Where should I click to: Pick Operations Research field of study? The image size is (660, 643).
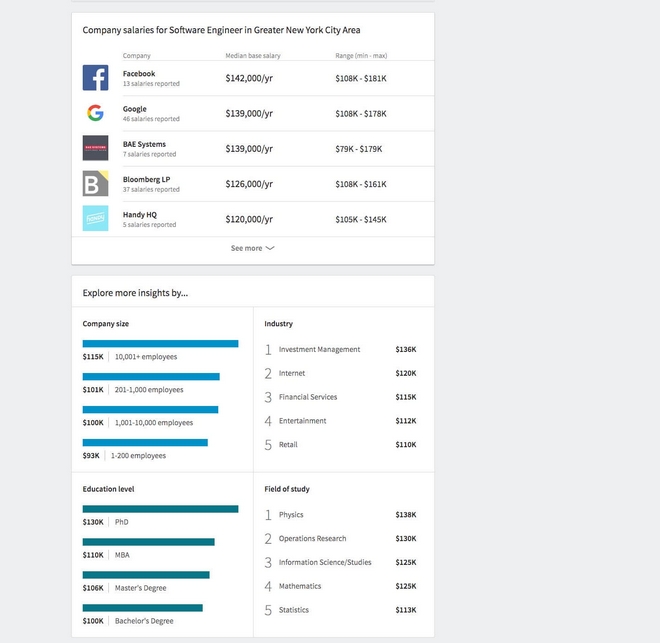tap(312, 539)
